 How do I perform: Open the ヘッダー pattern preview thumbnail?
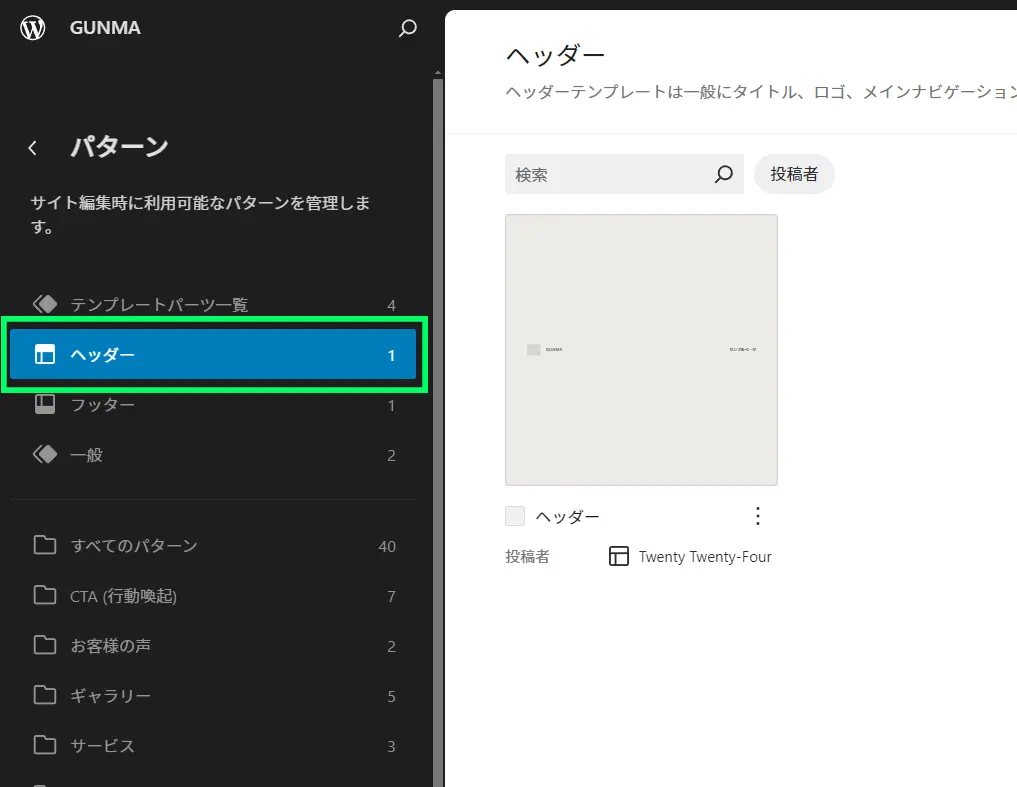pos(641,350)
